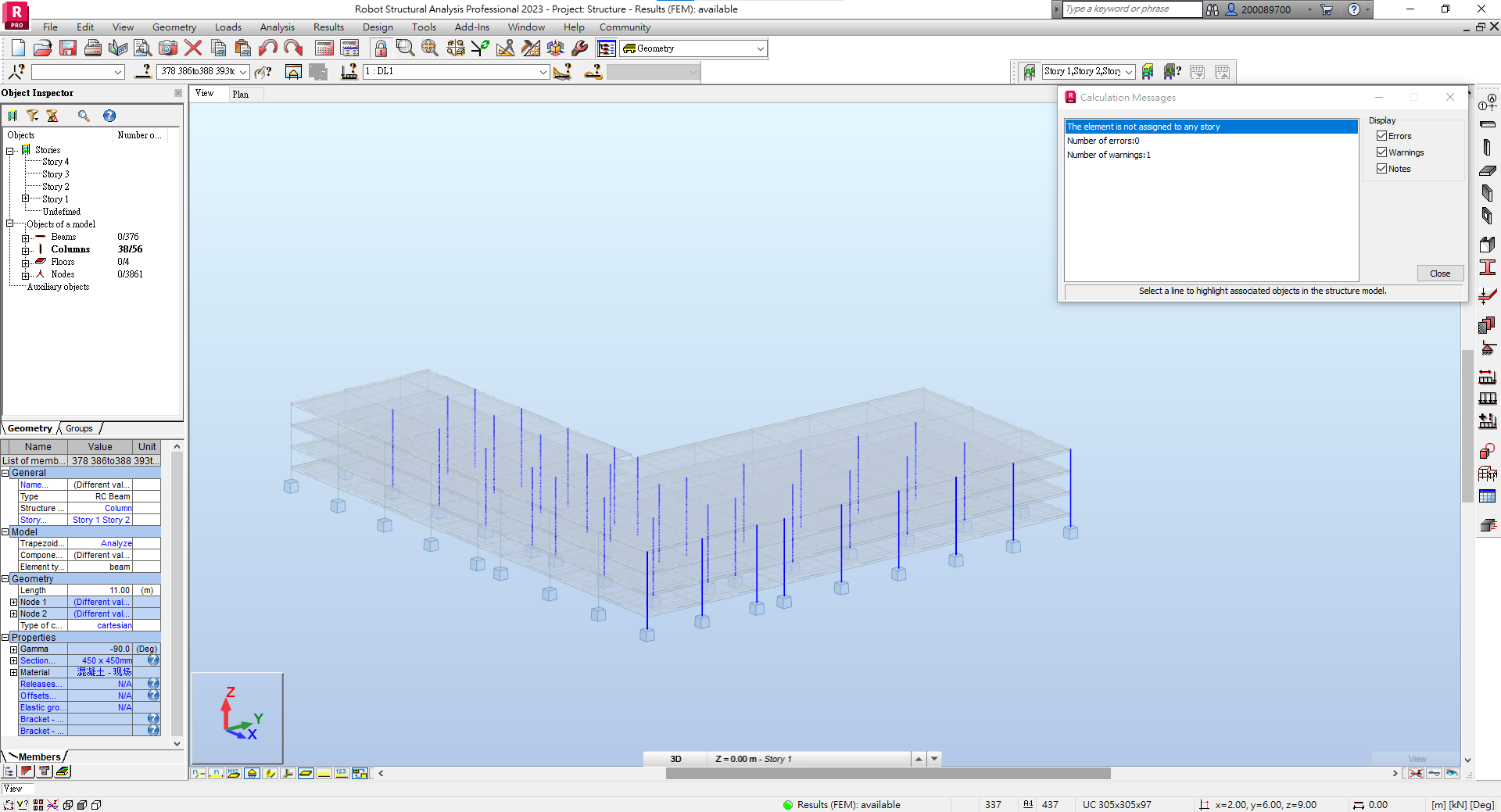The width and height of the screenshot is (1501, 812).
Task: Click the keyword search field at top right
Action: [1131, 9]
